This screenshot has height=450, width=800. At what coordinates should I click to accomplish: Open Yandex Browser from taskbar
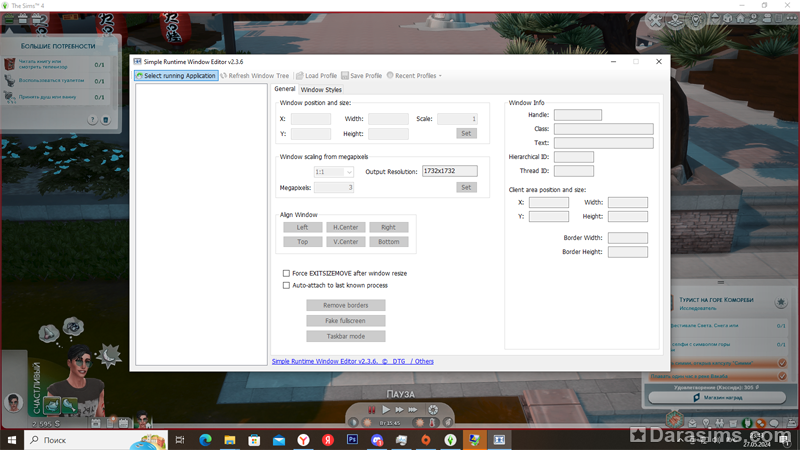[303, 440]
